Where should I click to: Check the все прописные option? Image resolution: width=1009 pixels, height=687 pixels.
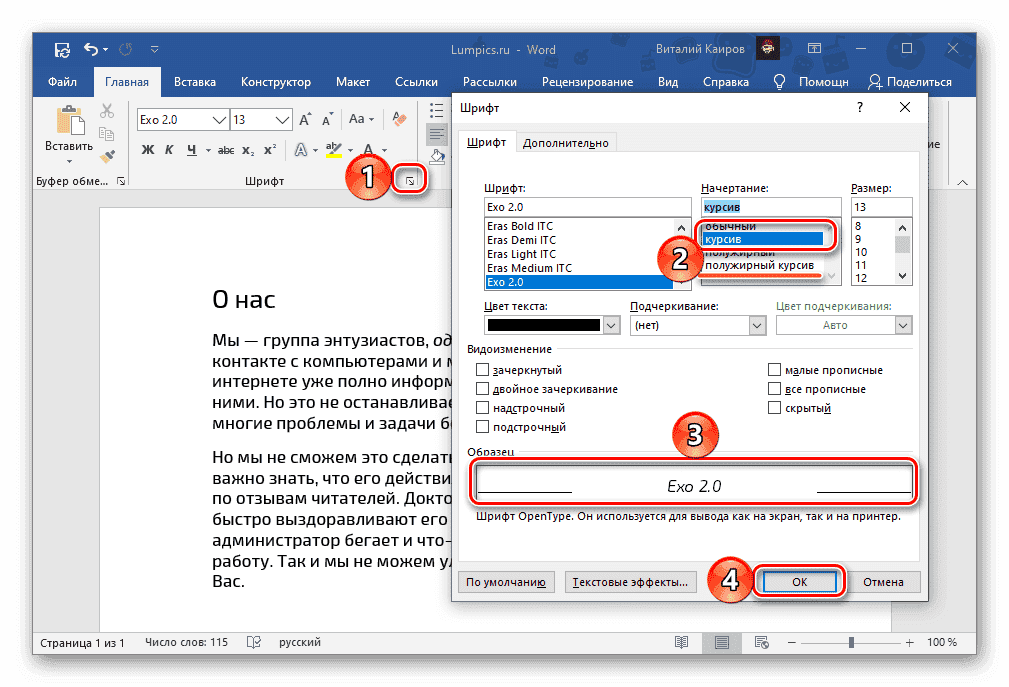coord(774,388)
